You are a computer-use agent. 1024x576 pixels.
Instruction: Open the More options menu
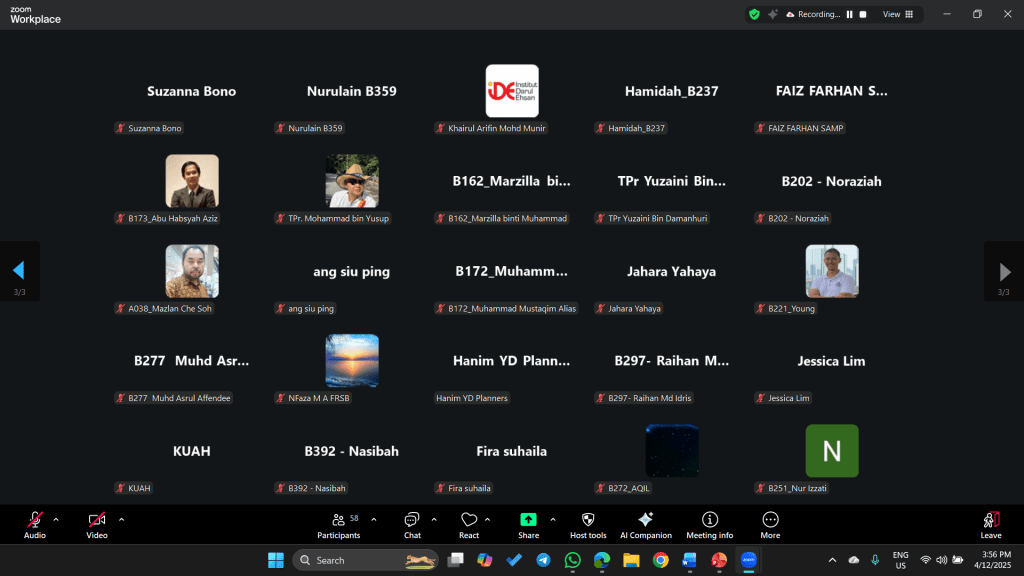770,523
